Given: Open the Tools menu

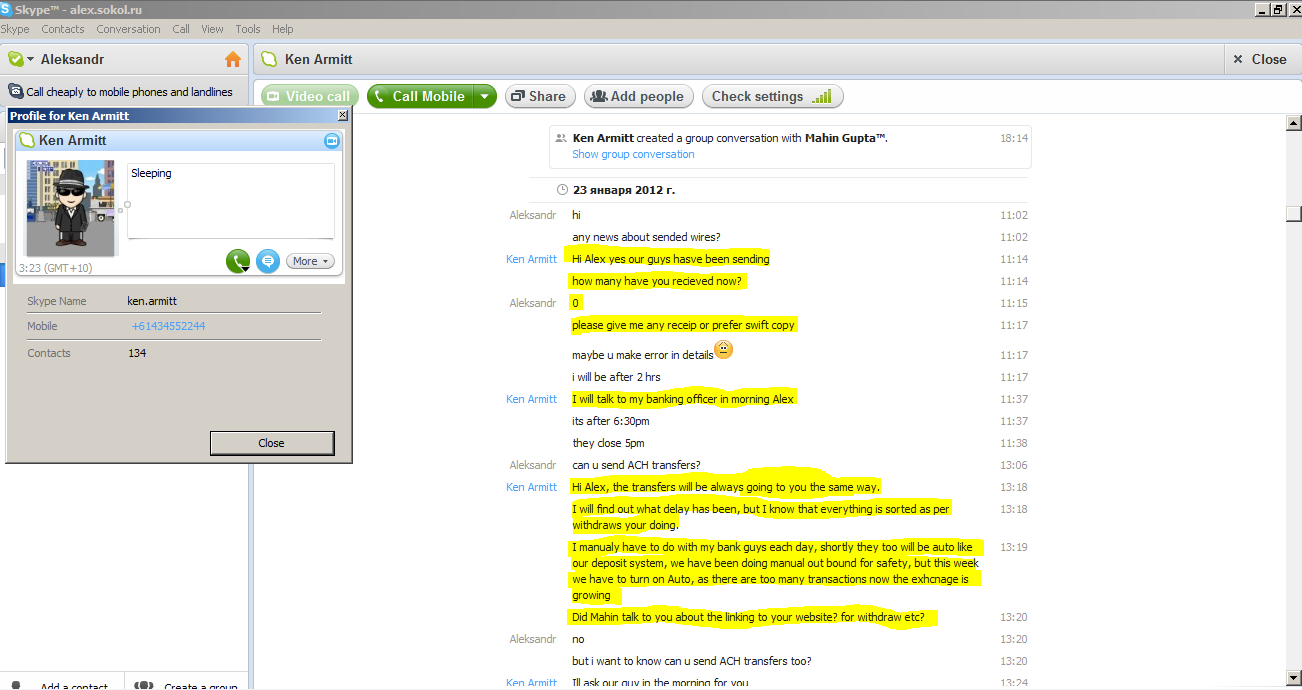Looking at the screenshot, I should click(x=248, y=29).
